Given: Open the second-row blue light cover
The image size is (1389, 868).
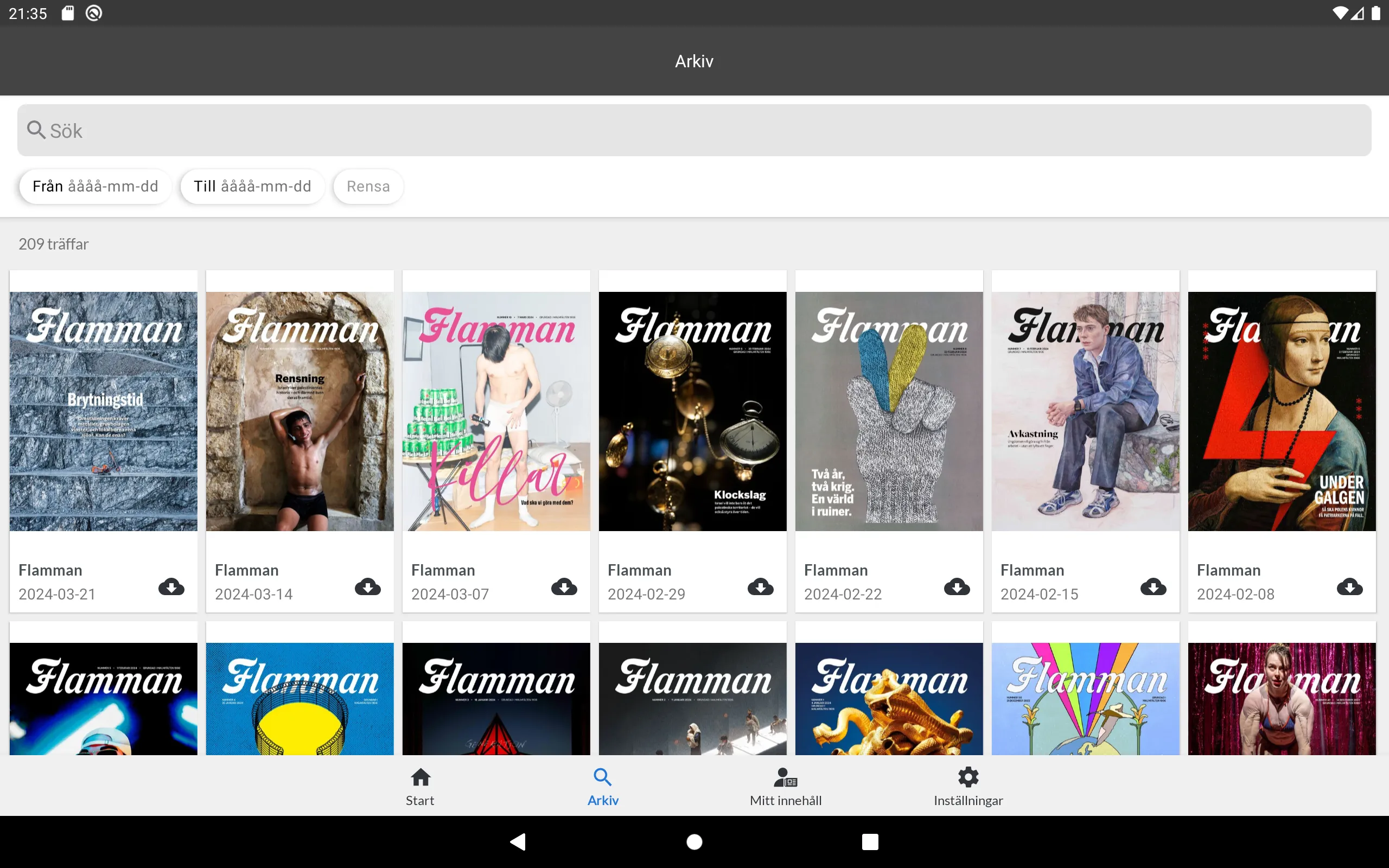Looking at the screenshot, I should [103, 699].
